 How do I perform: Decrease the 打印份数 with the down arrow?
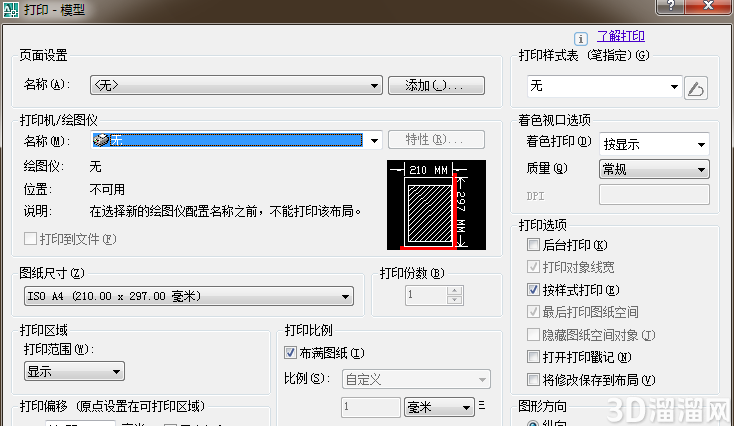(454, 300)
